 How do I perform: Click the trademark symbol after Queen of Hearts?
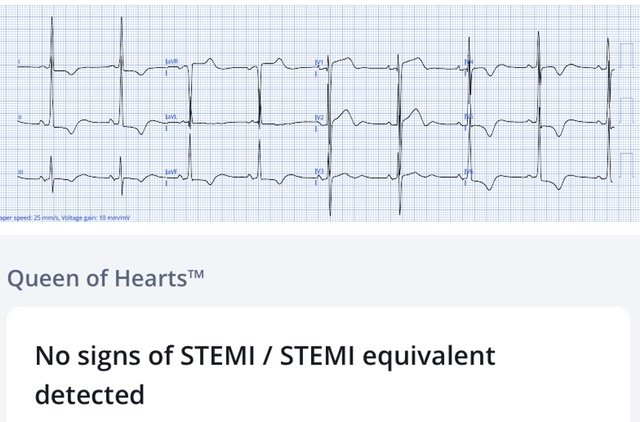click(196, 274)
